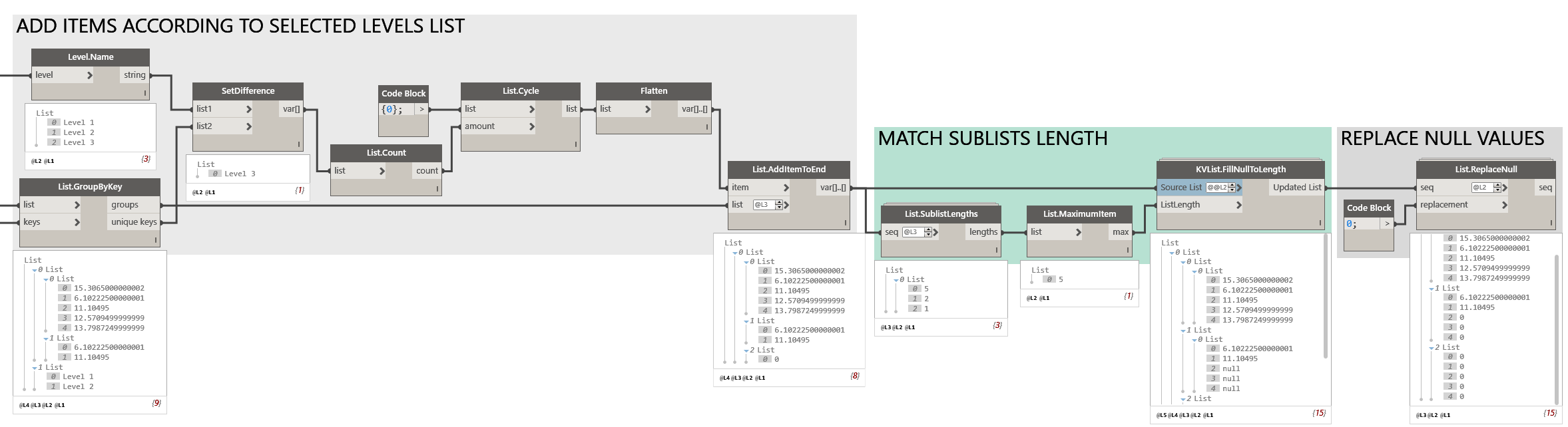This screenshot has height=427, width=1568.
Task: Collapse '2 List' in KVList.FillNullToLength preview
Action: tap(1182, 398)
